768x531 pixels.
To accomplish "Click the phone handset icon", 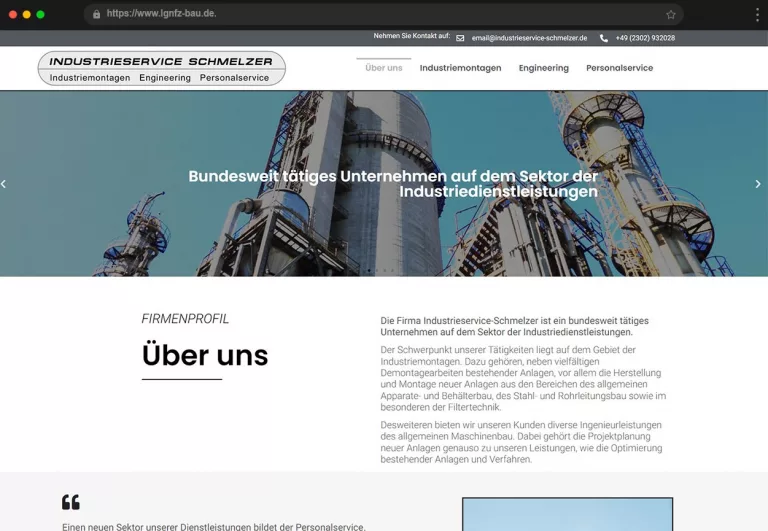I will pyautogui.click(x=604, y=38).
